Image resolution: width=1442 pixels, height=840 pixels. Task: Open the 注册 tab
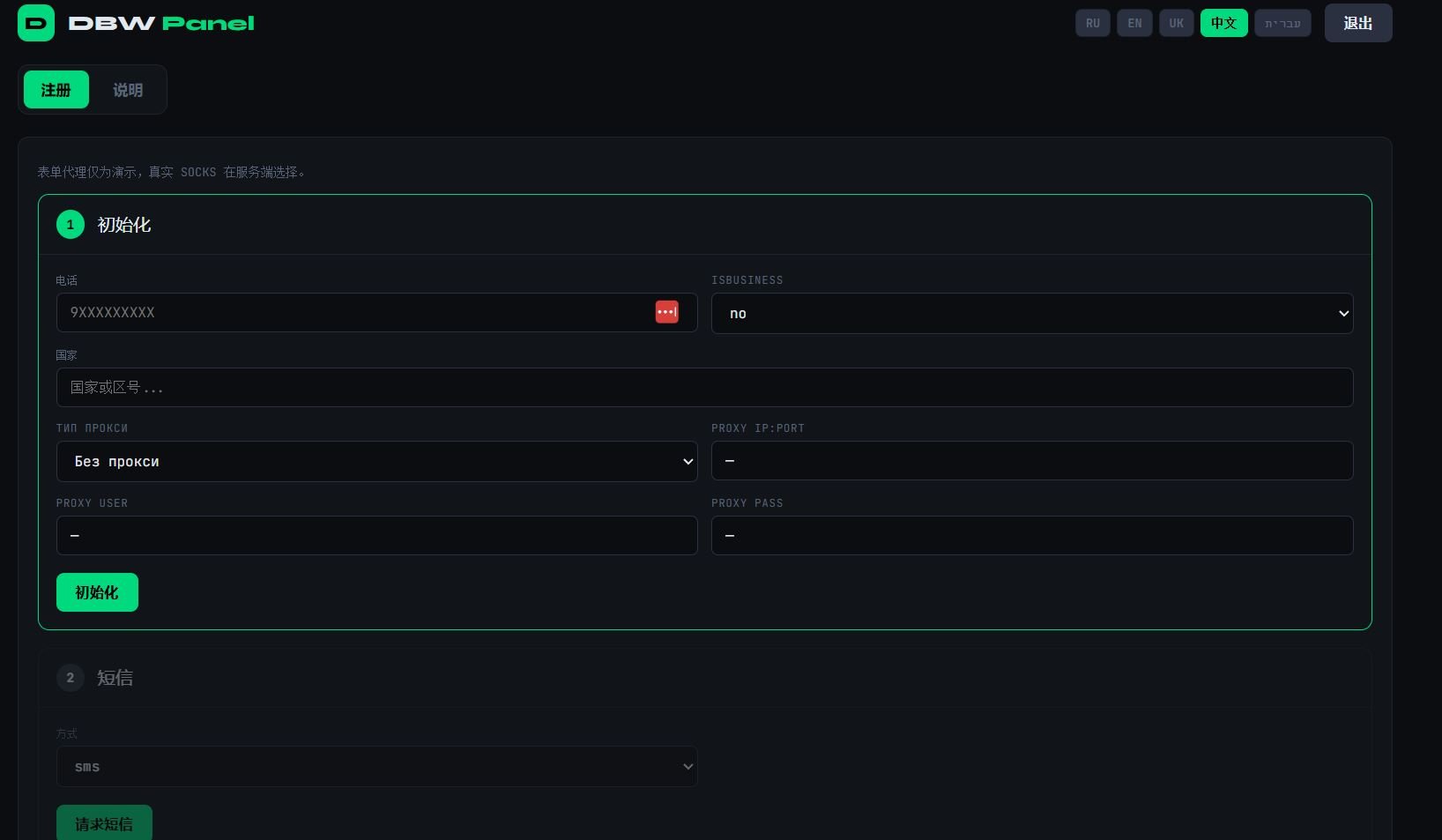56,90
